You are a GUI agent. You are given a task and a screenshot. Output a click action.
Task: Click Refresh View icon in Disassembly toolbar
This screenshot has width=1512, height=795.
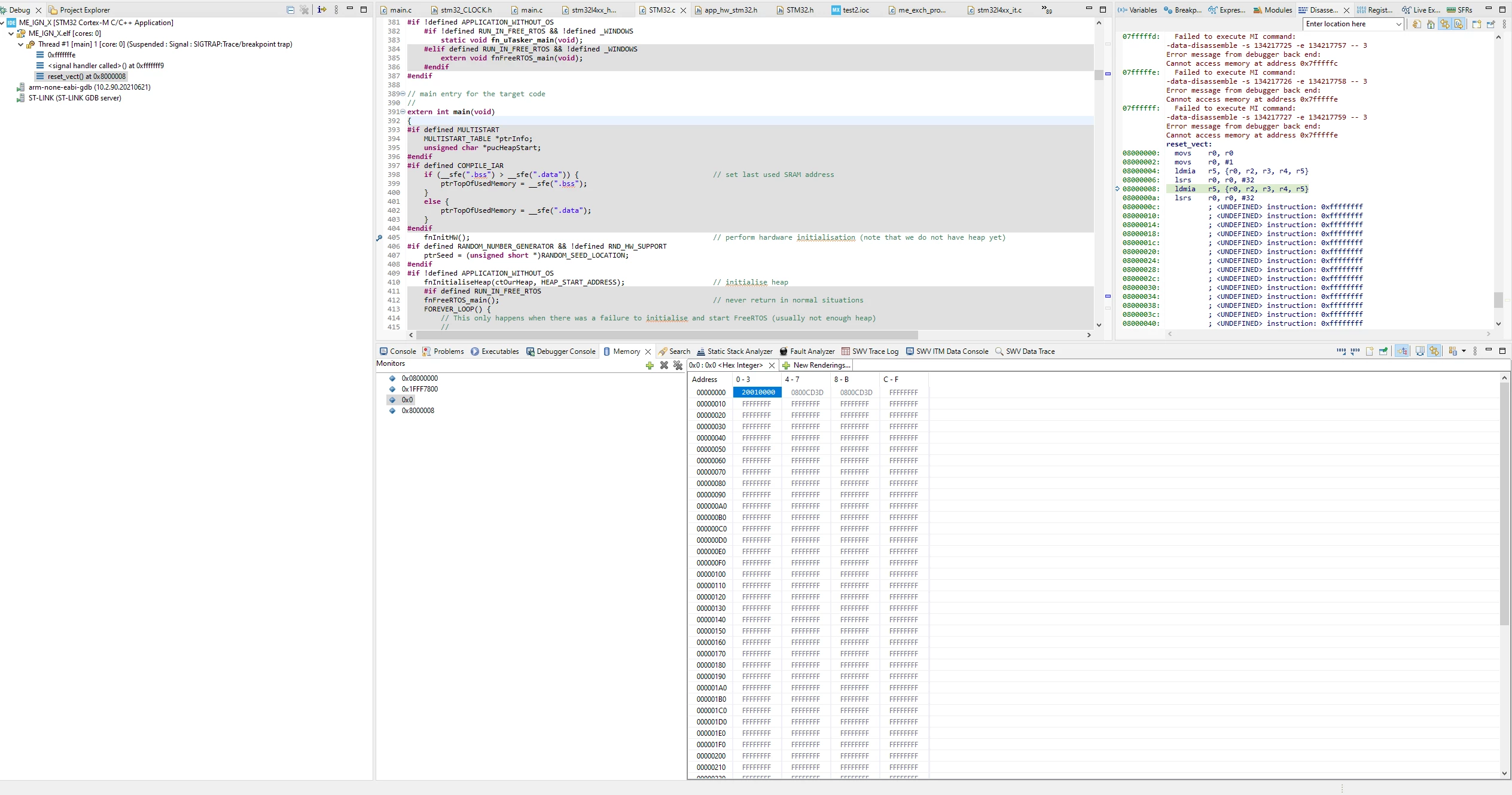tap(1416, 25)
